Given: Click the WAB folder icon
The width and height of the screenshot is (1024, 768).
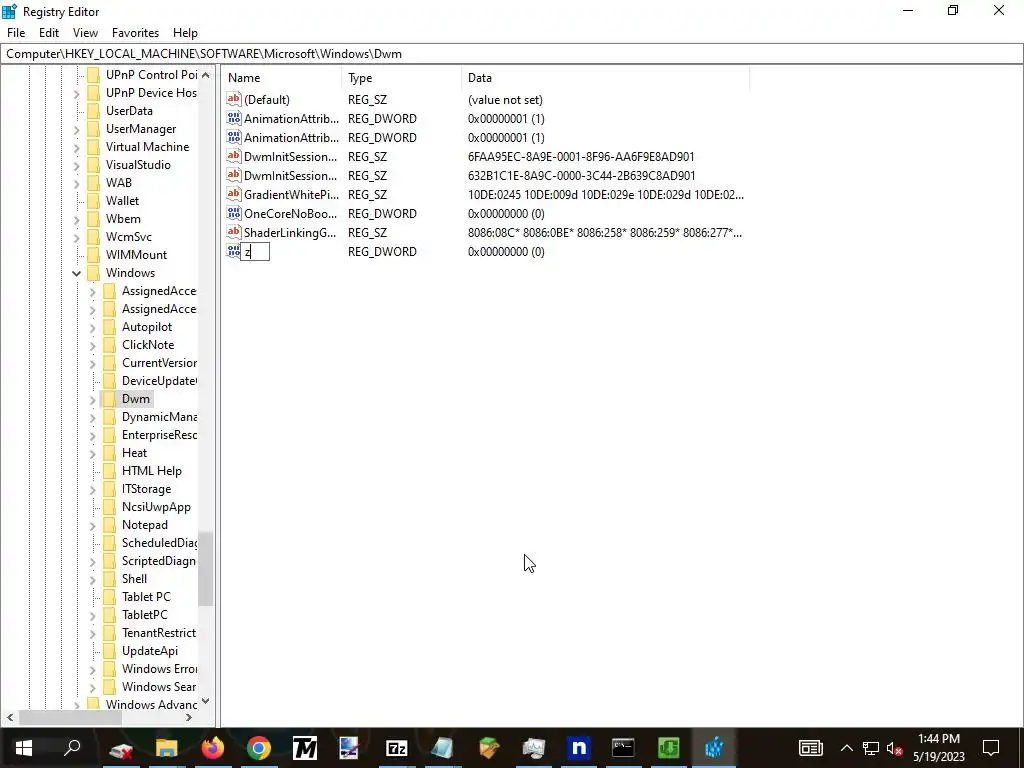Looking at the screenshot, I should [x=93, y=182].
